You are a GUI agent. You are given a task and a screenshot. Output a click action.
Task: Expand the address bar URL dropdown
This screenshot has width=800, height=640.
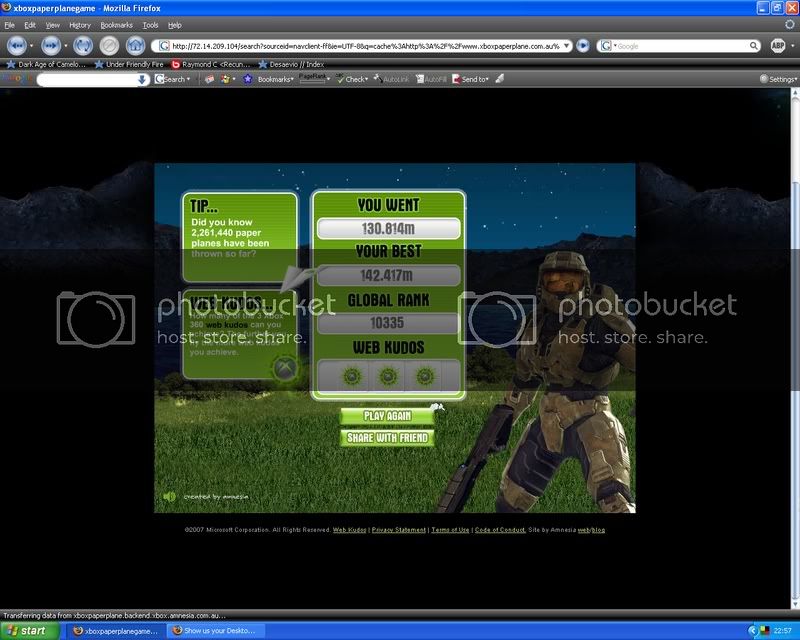tap(566, 46)
